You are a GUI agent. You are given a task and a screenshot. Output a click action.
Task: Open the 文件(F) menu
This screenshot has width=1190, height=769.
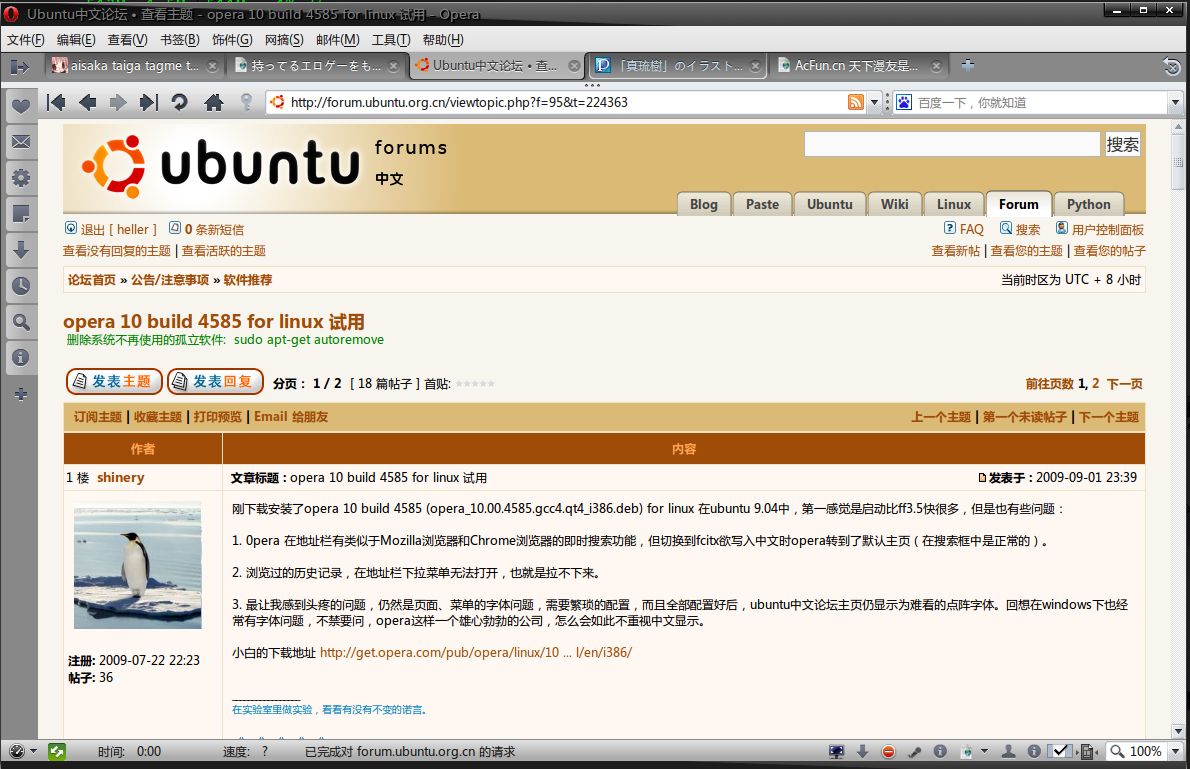pos(26,40)
